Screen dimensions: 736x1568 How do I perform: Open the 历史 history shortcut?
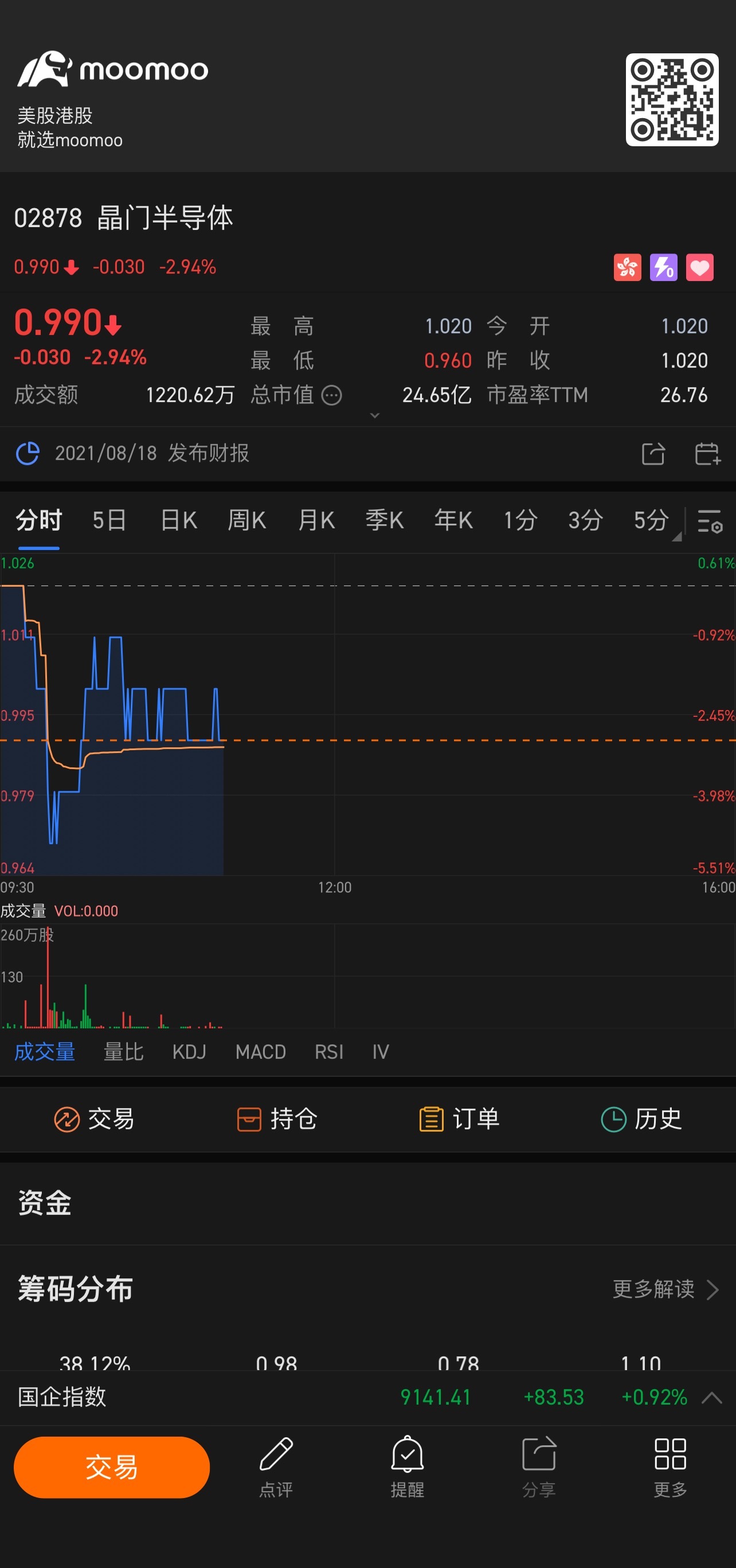(x=641, y=1119)
